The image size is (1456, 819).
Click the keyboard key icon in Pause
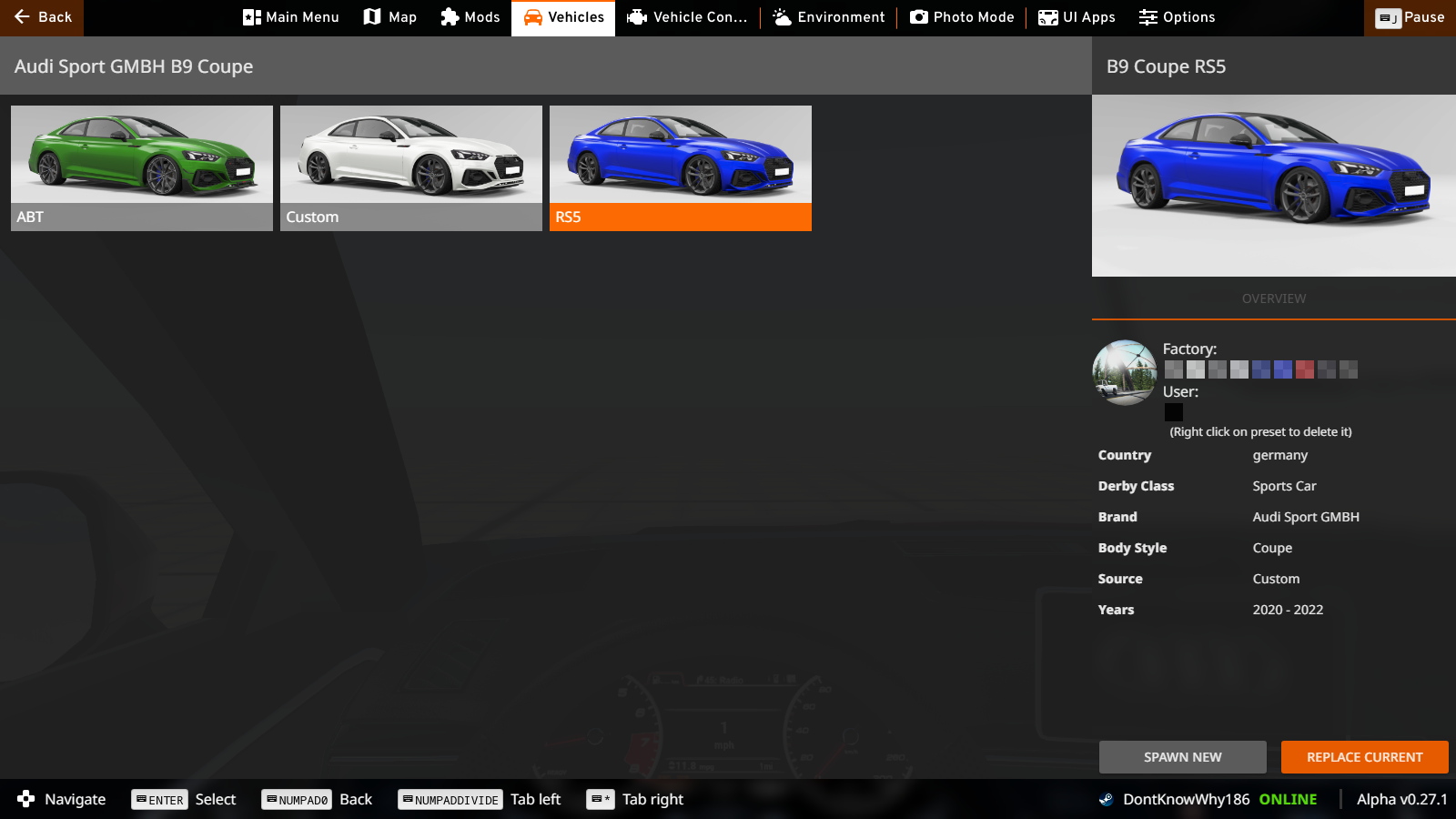pos(1388,18)
